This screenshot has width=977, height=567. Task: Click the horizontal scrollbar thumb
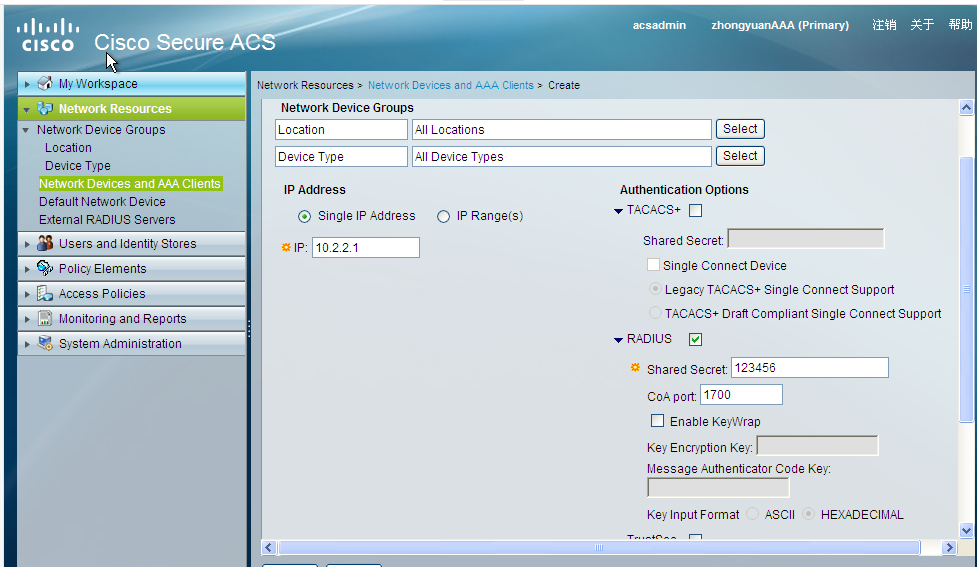pos(599,548)
